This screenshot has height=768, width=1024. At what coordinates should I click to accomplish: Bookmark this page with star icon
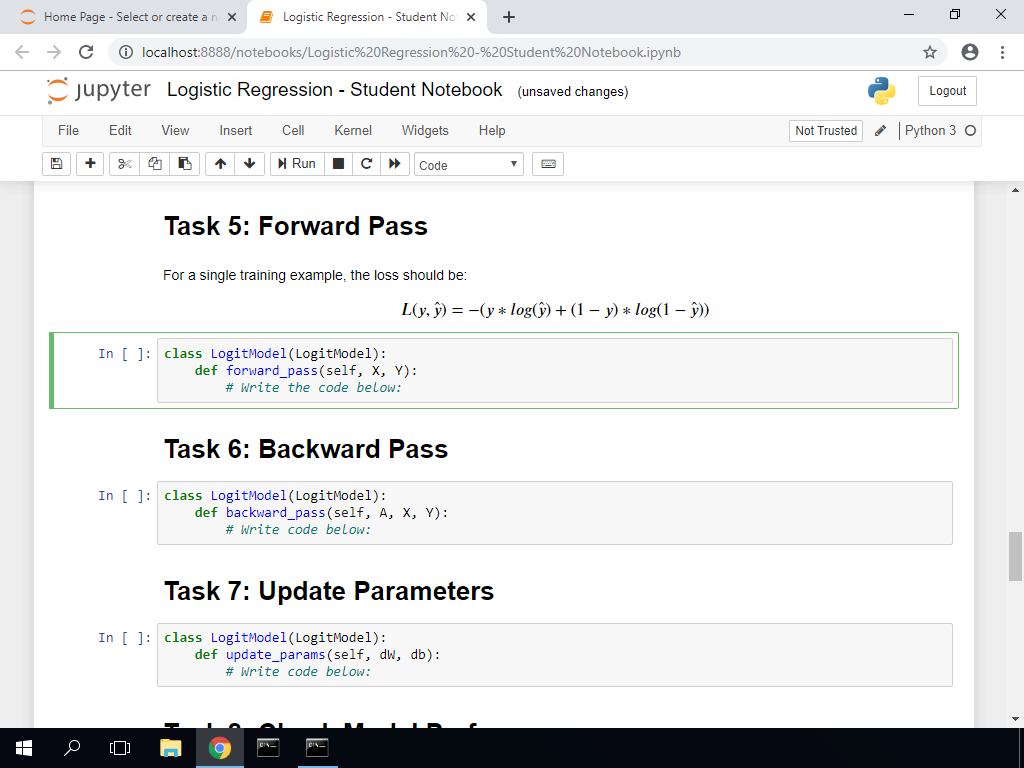coord(930,52)
